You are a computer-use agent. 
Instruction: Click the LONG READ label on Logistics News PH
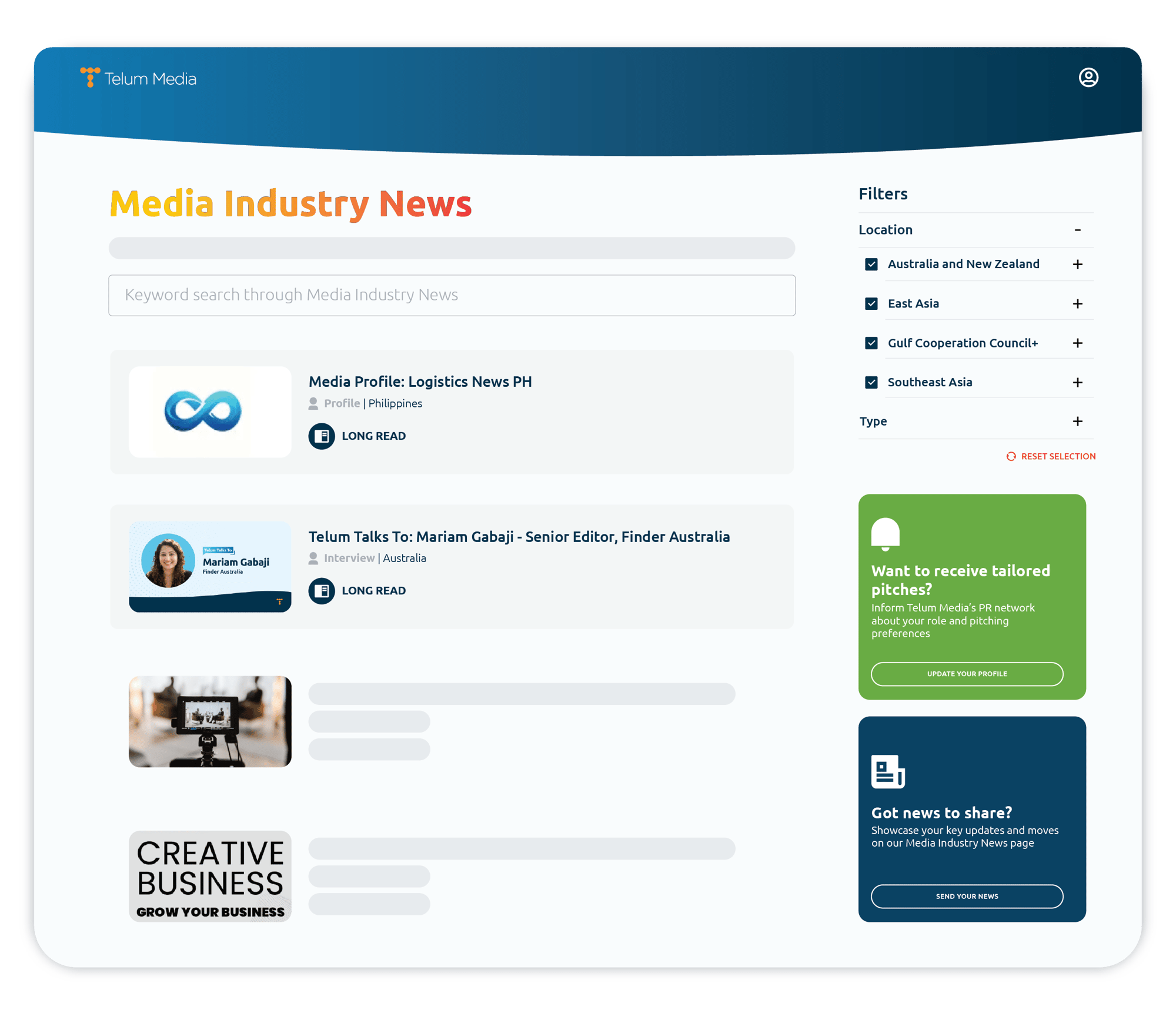373,436
